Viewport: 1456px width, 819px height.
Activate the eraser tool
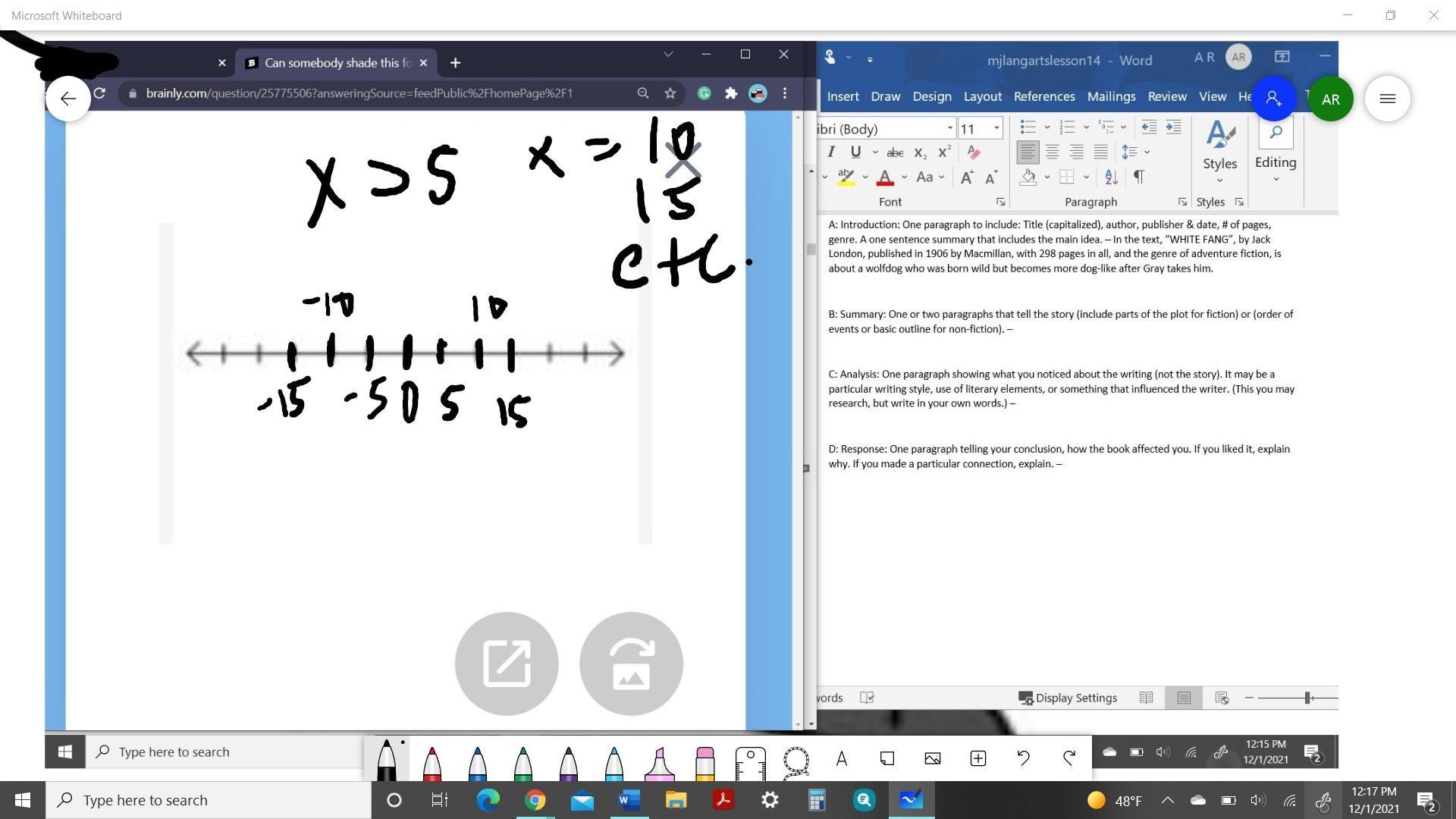(x=704, y=763)
